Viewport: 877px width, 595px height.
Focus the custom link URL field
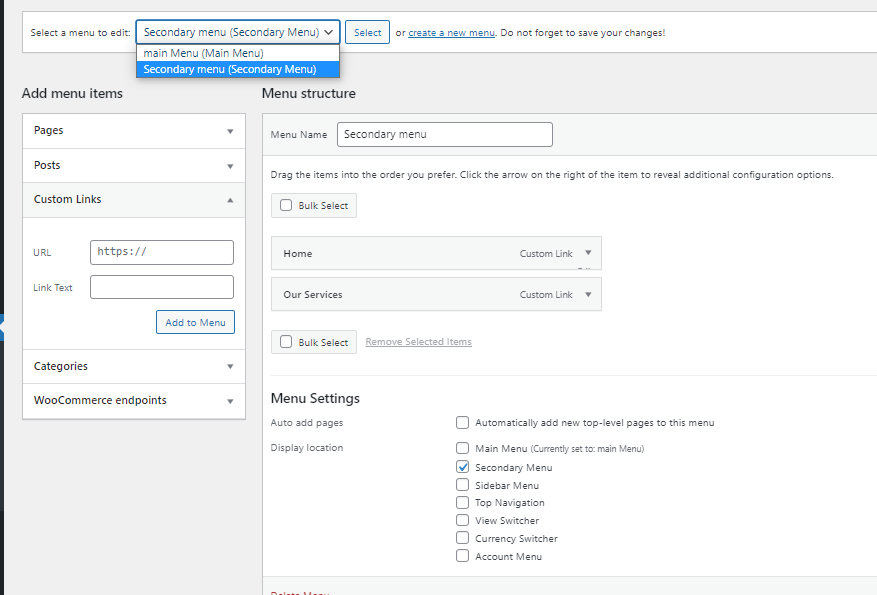(161, 252)
